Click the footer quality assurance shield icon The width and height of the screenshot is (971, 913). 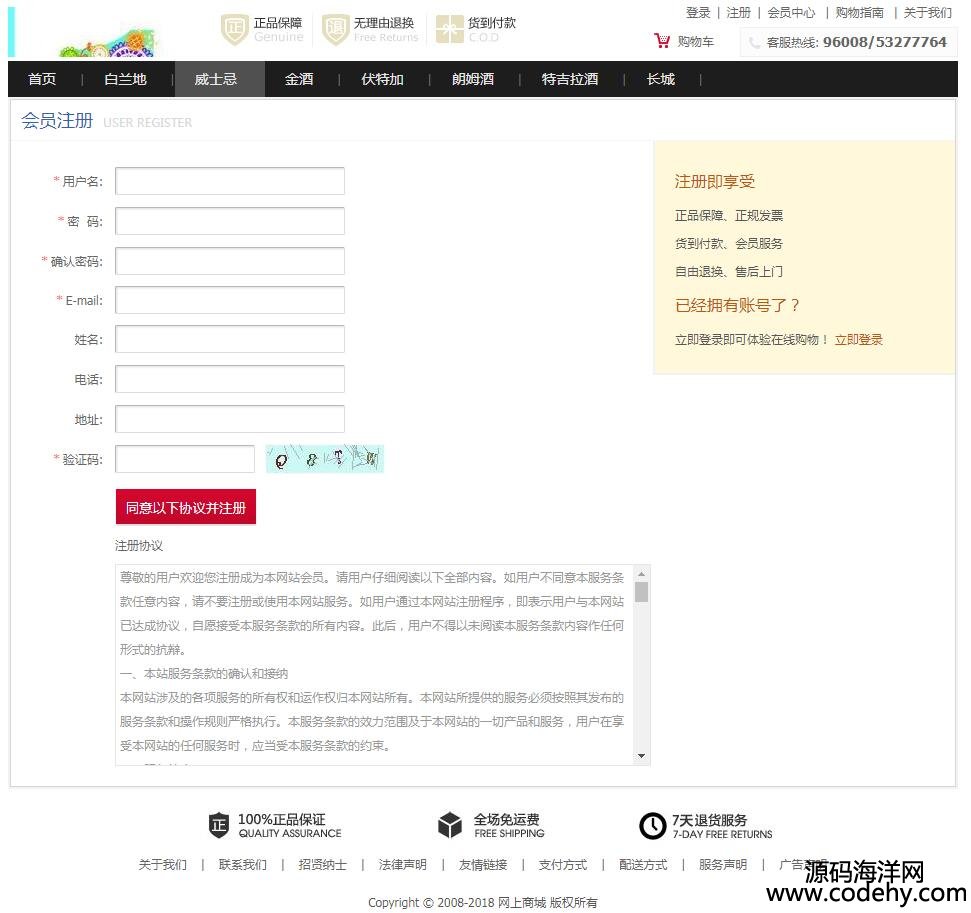[x=218, y=825]
